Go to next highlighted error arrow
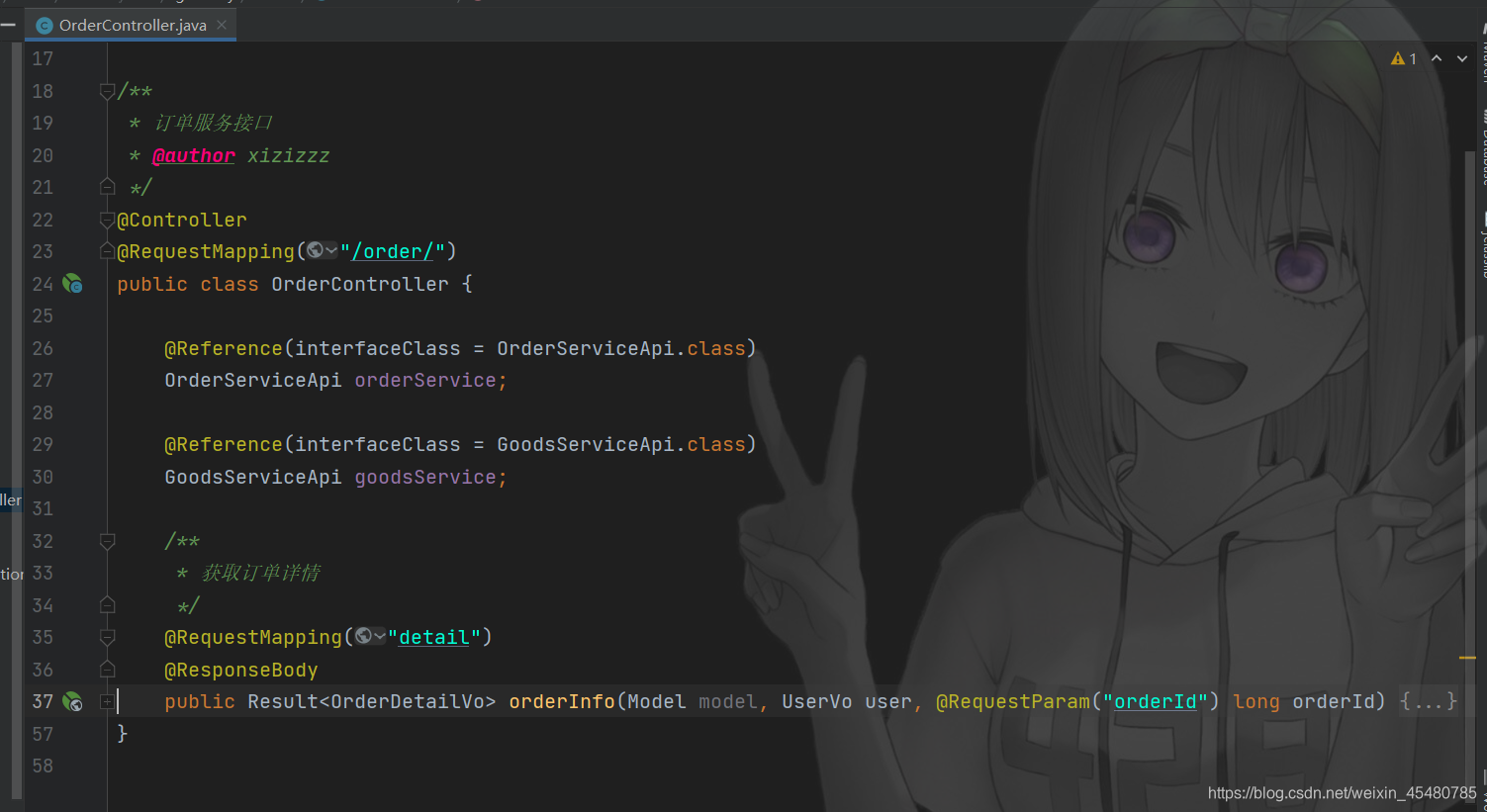The image size is (1487, 812). click(1462, 59)
